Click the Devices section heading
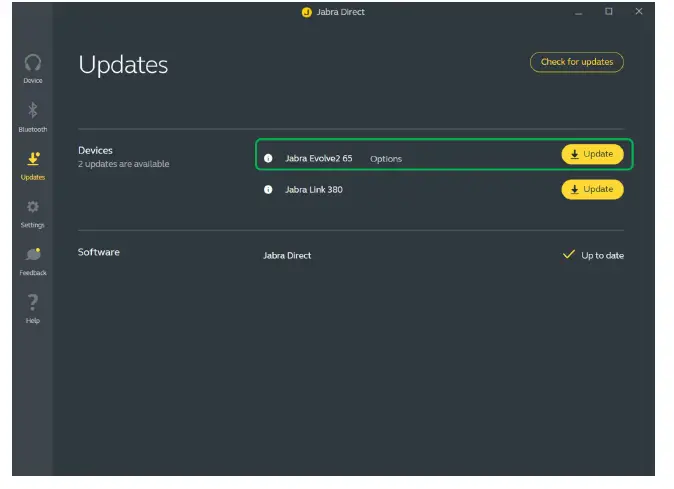 [95, 150]
